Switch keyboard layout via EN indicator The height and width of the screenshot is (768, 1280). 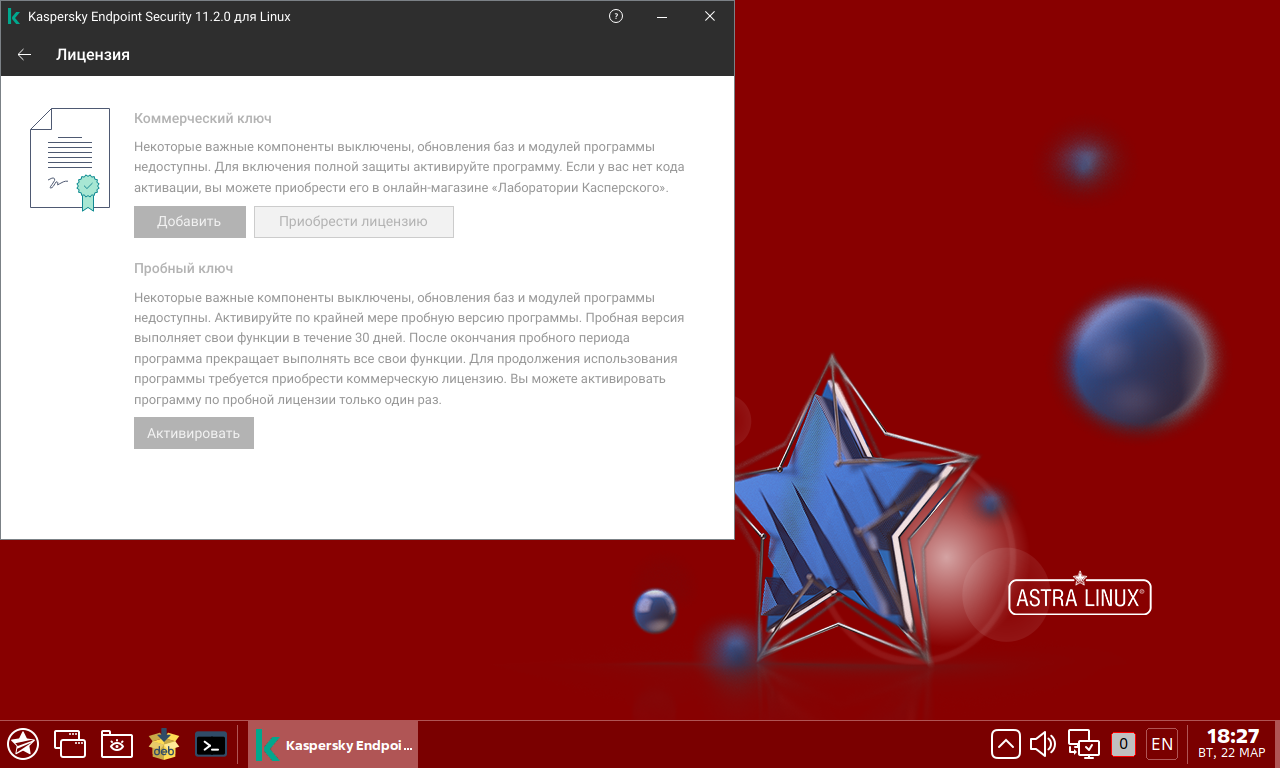coord(1162,744)
